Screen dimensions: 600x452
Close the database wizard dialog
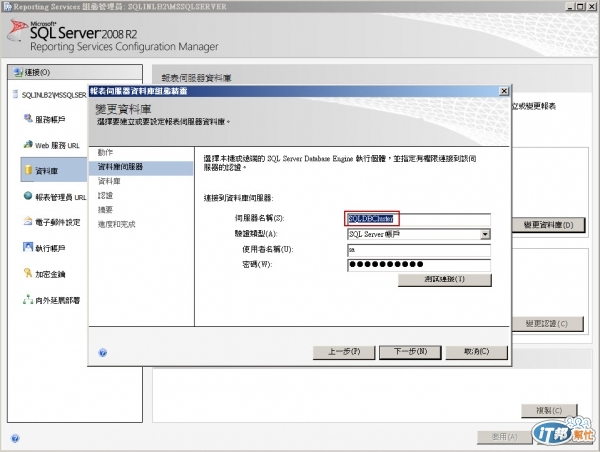pyautogui.click(x=504, y=91)
